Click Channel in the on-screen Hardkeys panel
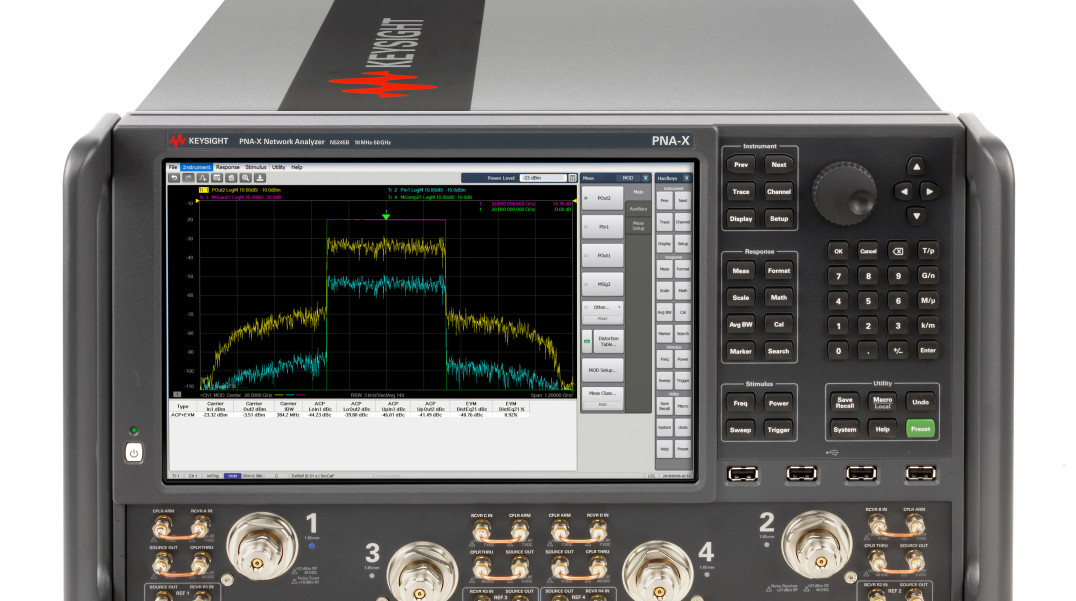Viewport: 1076px width, 601px height. tap(683, 222)
